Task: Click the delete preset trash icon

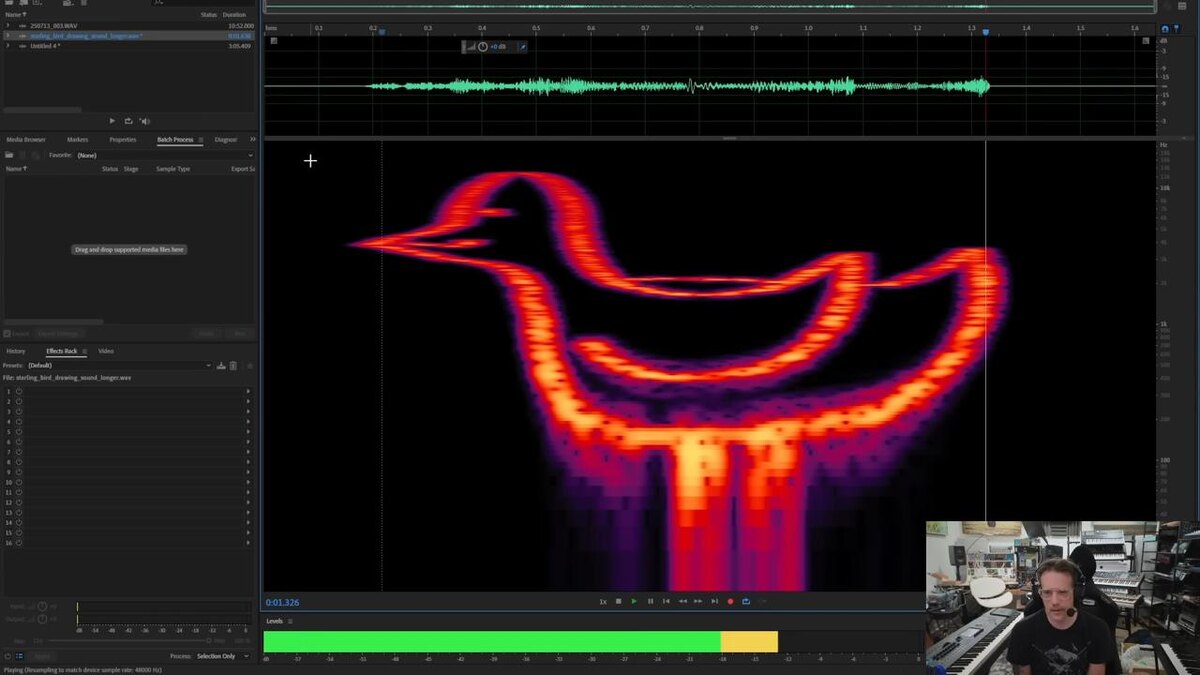Action: pos(233,366)
